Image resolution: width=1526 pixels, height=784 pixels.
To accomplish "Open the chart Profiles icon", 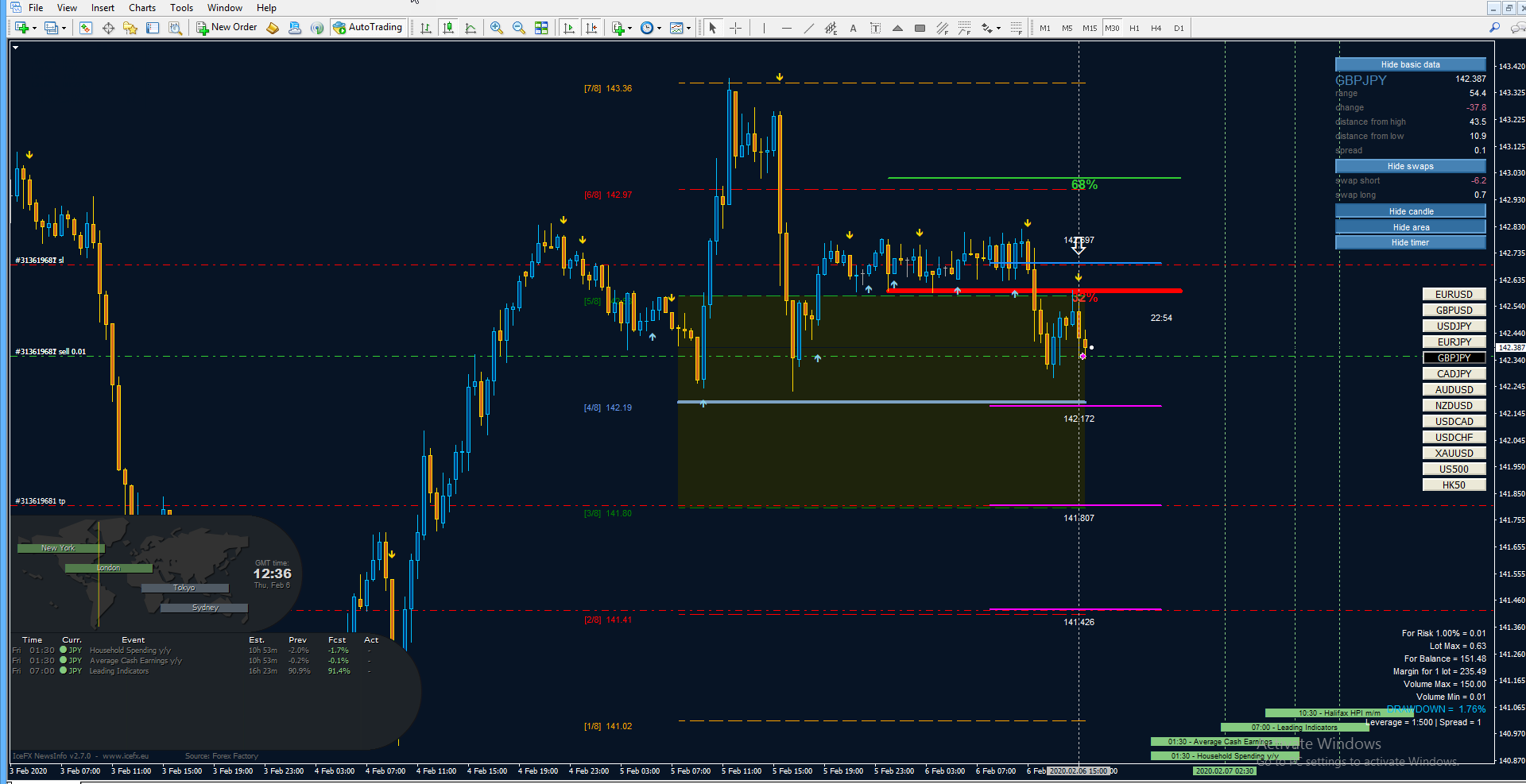I will point(52,28).
